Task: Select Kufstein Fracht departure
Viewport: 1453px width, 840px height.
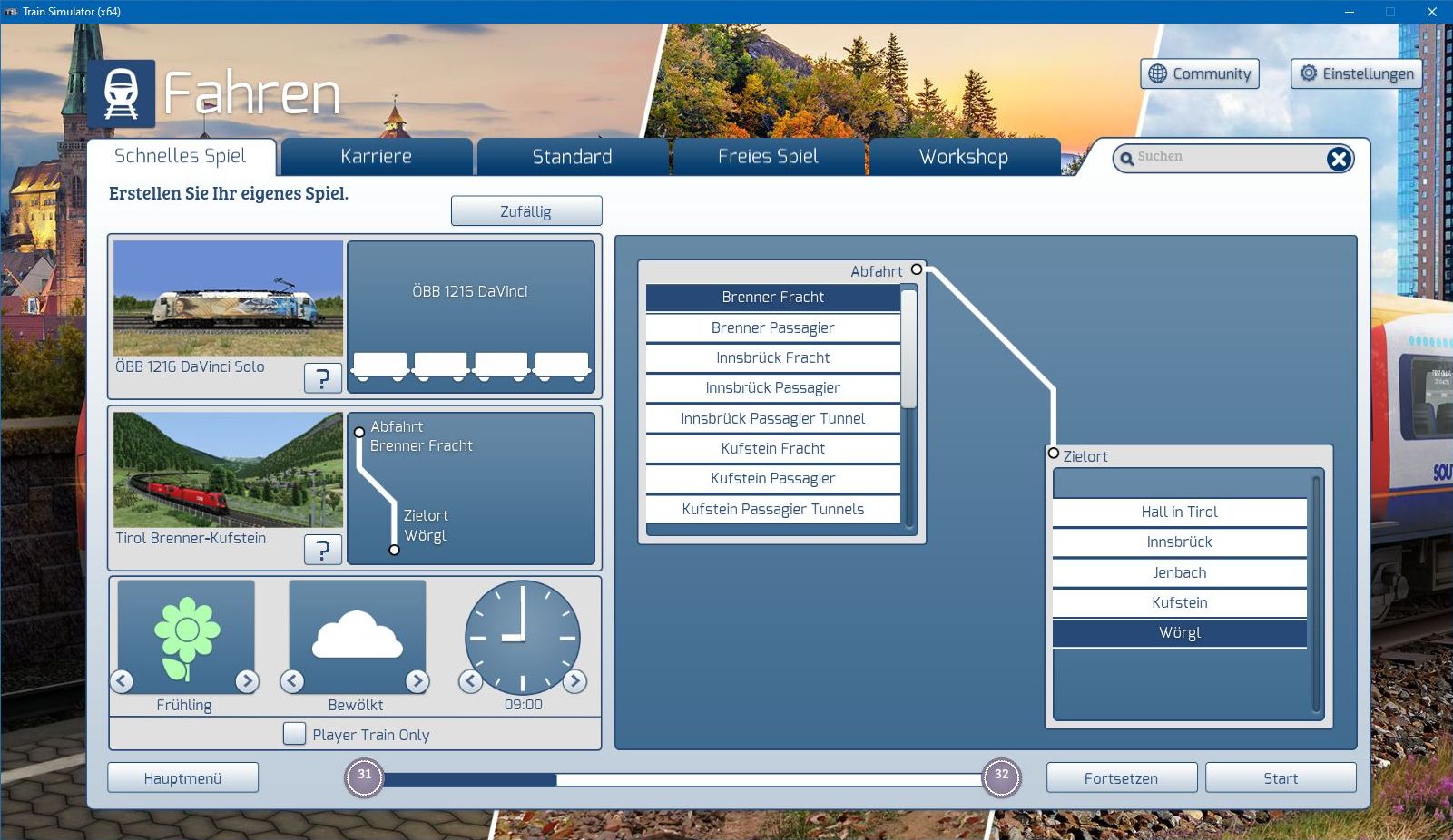Action: coord(773,449)
